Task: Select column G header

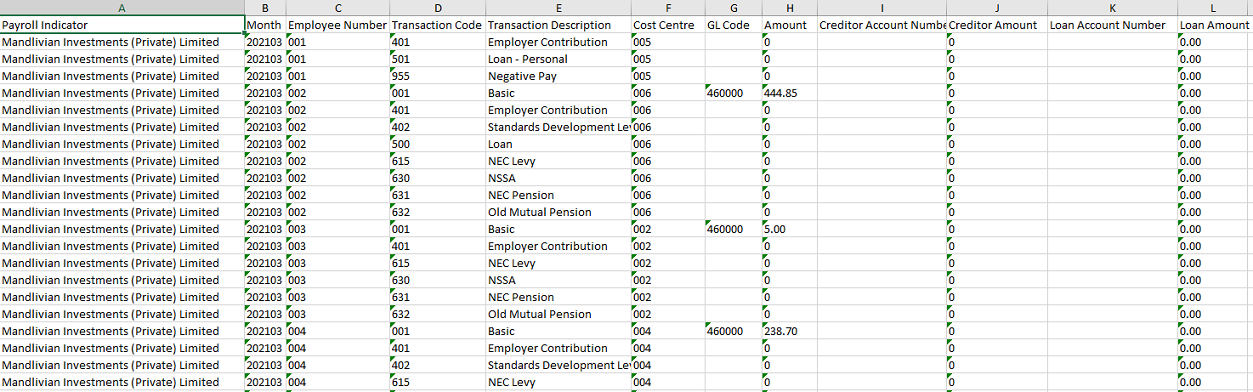Action: click(733, 7)
